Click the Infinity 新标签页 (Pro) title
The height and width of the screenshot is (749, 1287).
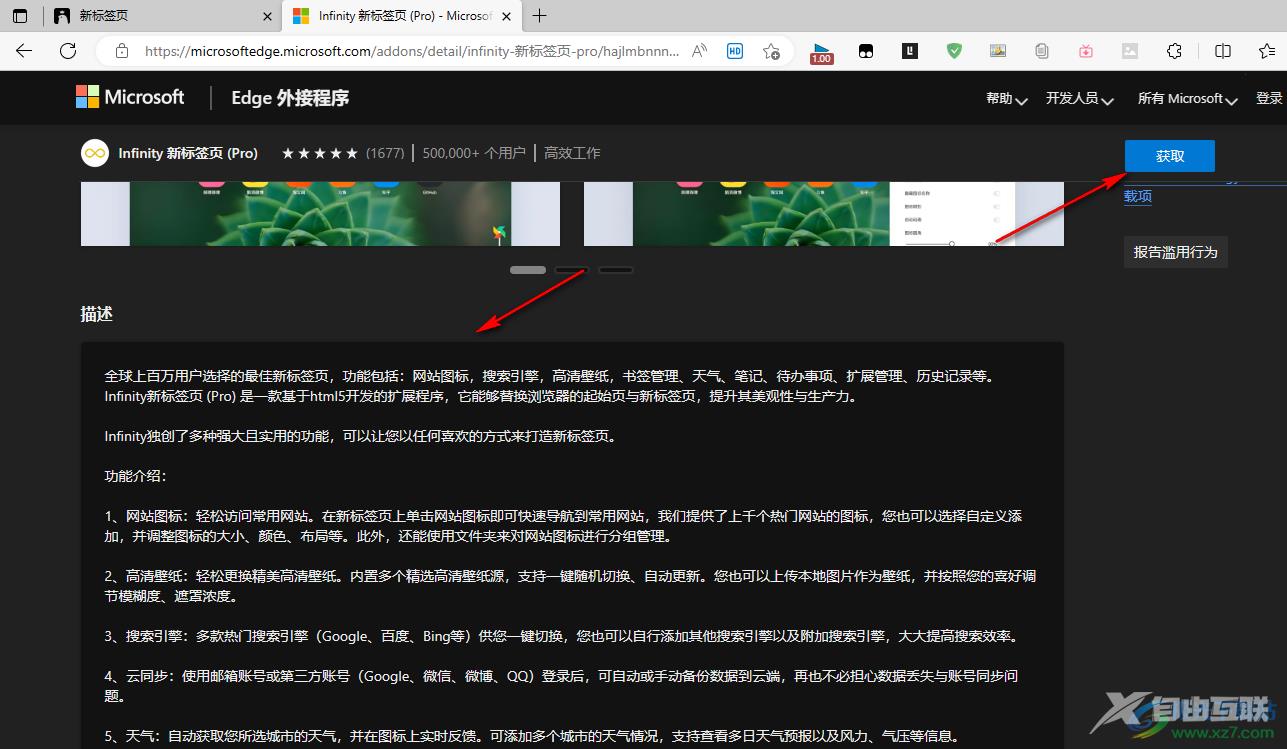(188, 153)
